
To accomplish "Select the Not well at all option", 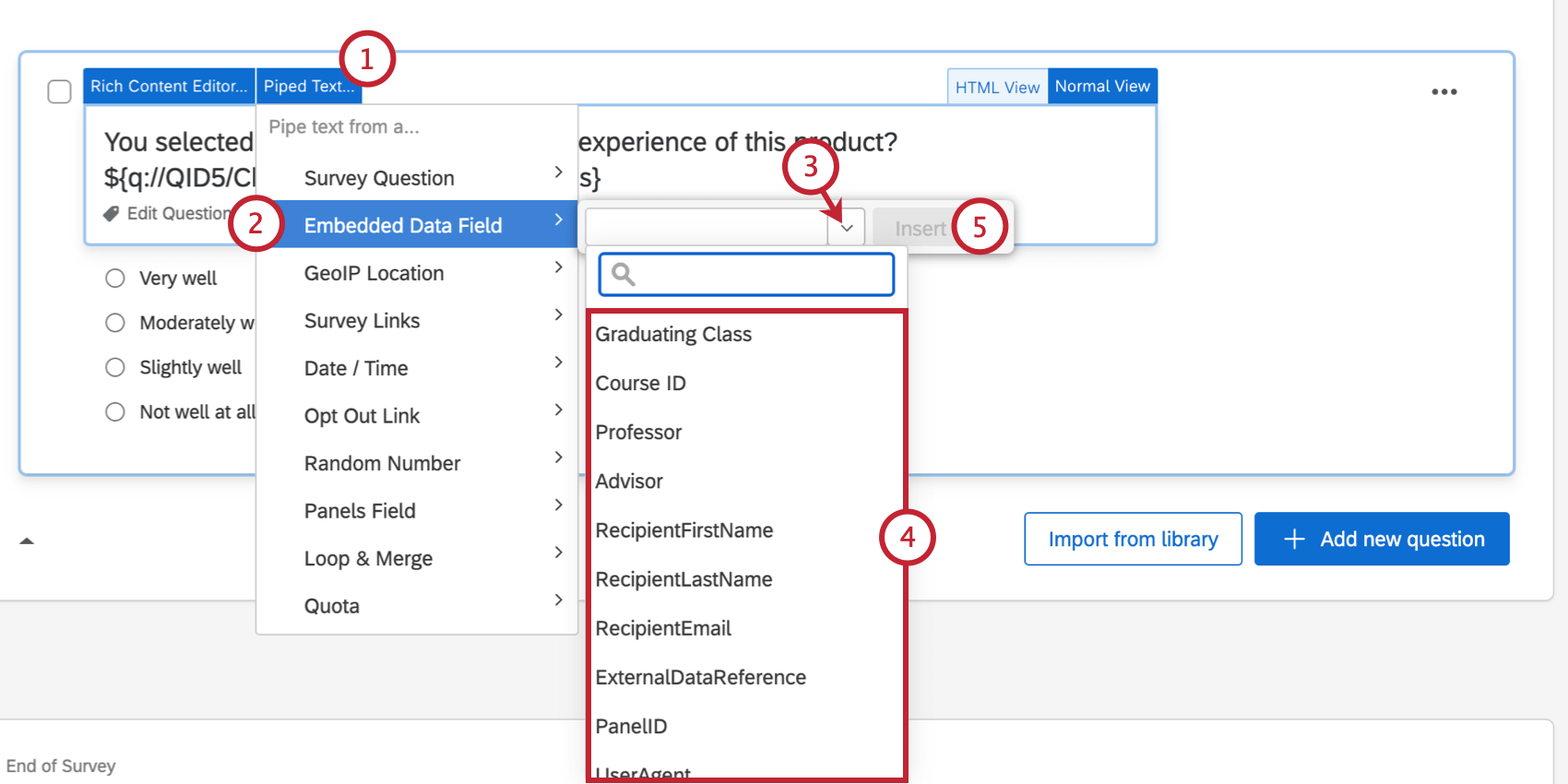I will point(115,411).
